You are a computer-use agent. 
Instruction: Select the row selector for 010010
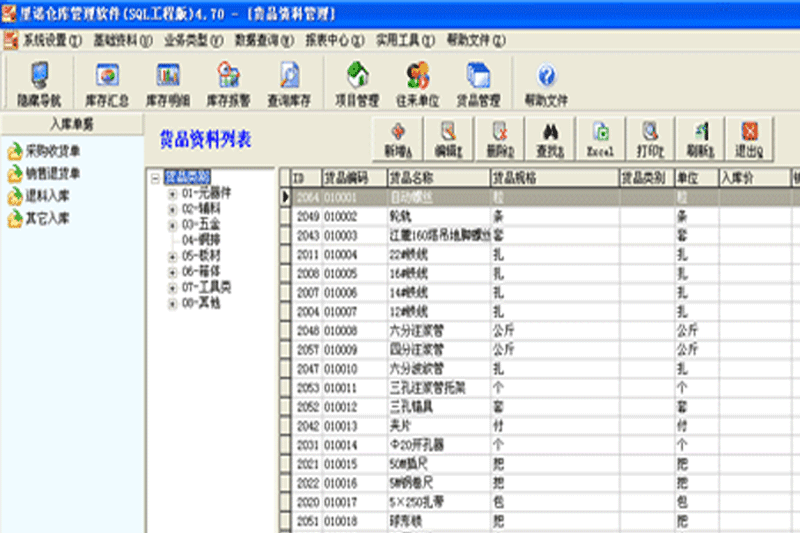click(285, 369)
